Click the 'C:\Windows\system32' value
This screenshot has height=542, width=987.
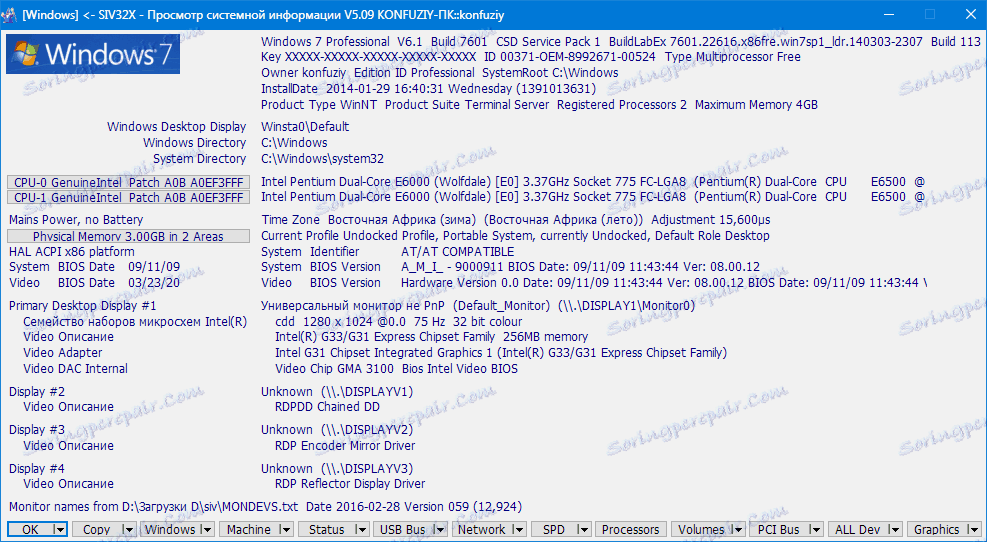[x=322, y=159]
